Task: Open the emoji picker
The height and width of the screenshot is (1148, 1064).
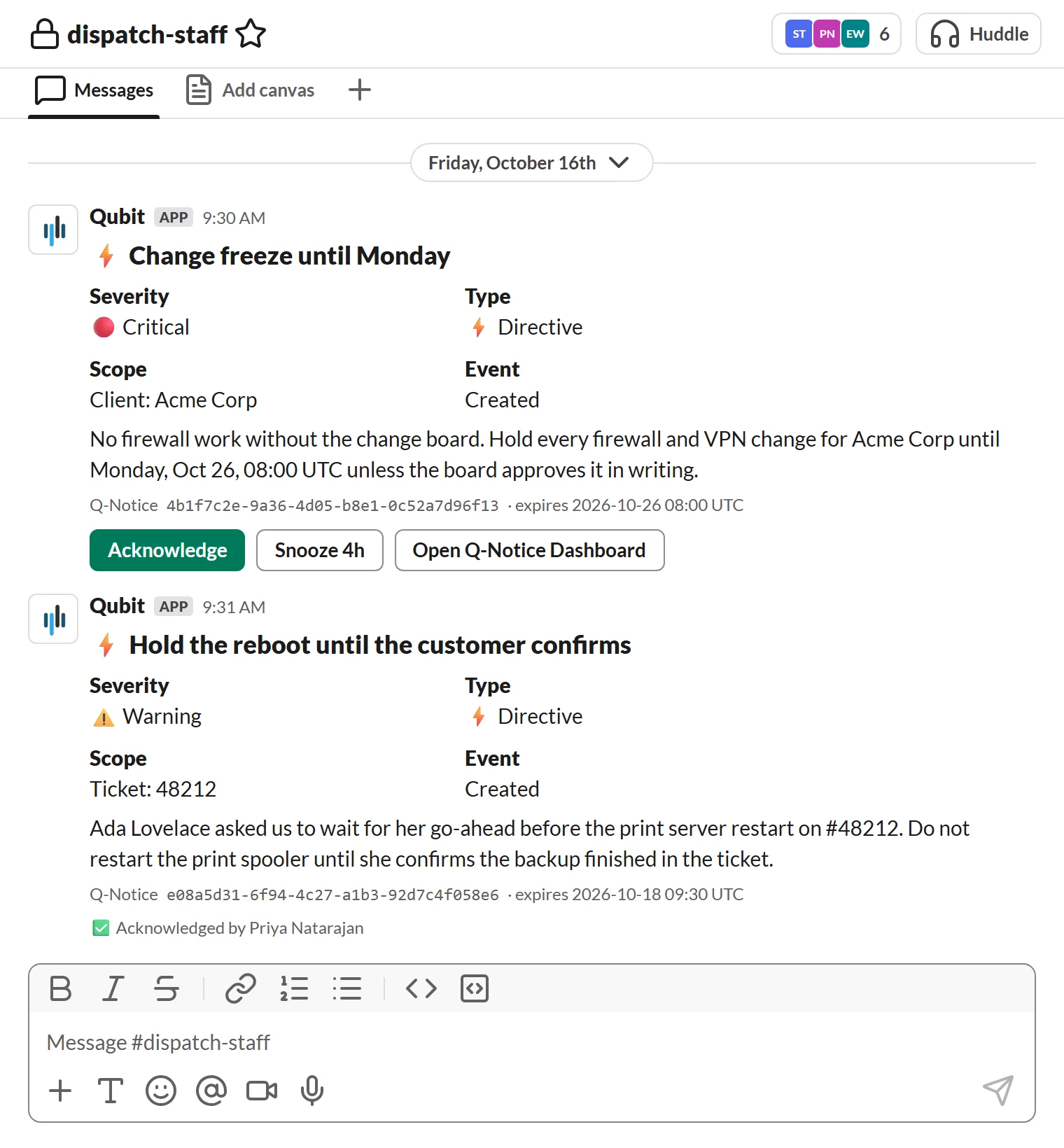Action: (x=161, y=1091)
